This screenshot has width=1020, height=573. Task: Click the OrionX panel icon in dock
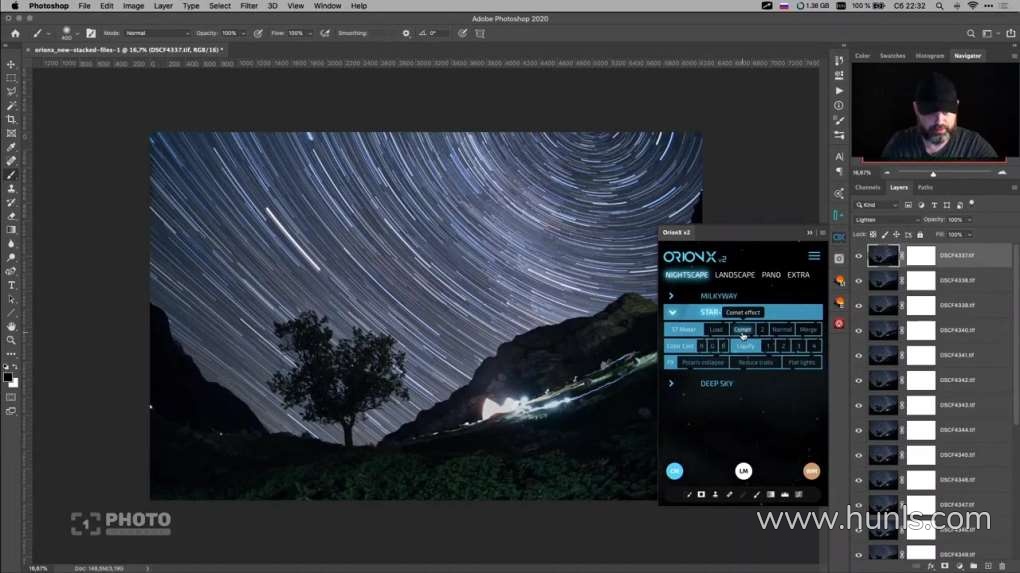[x=839, y=237]
